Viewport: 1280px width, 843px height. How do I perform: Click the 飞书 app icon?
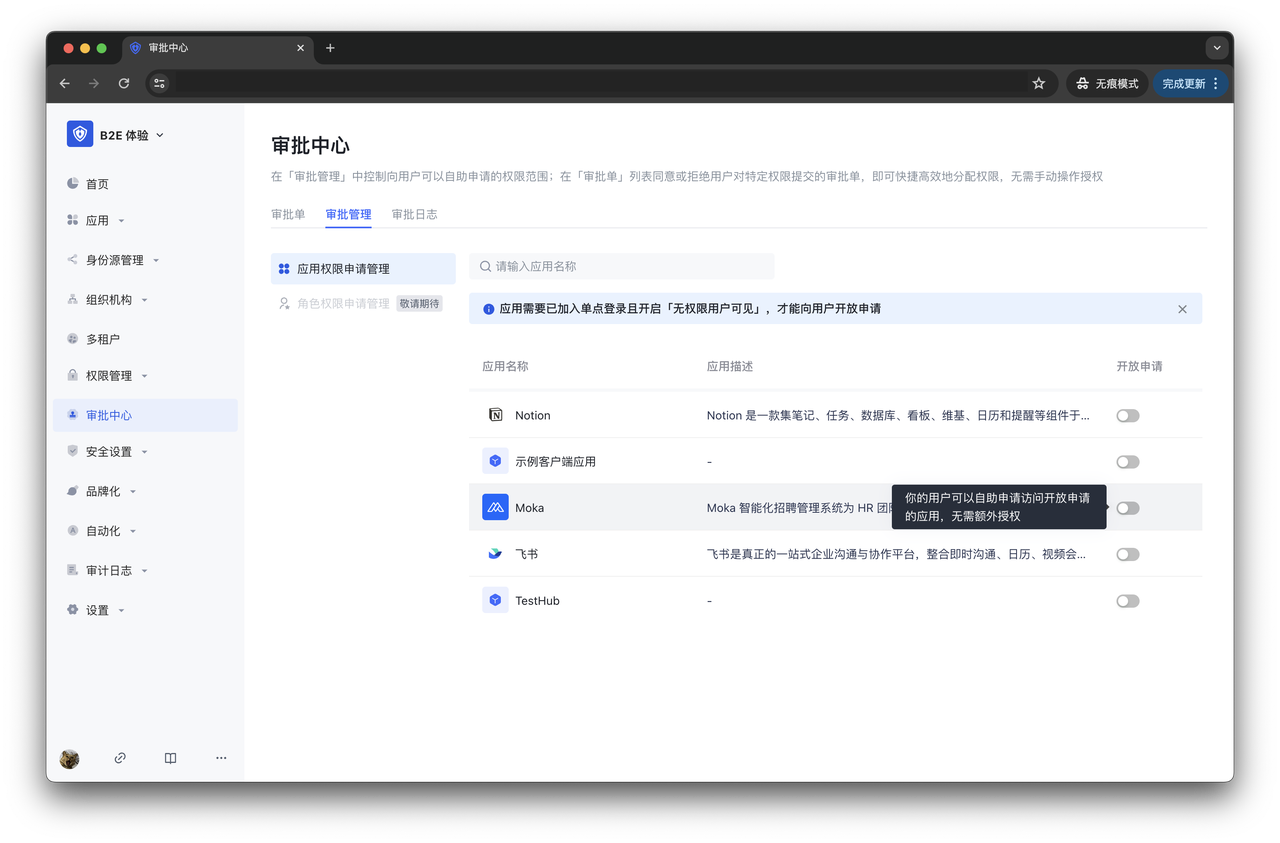495,554
